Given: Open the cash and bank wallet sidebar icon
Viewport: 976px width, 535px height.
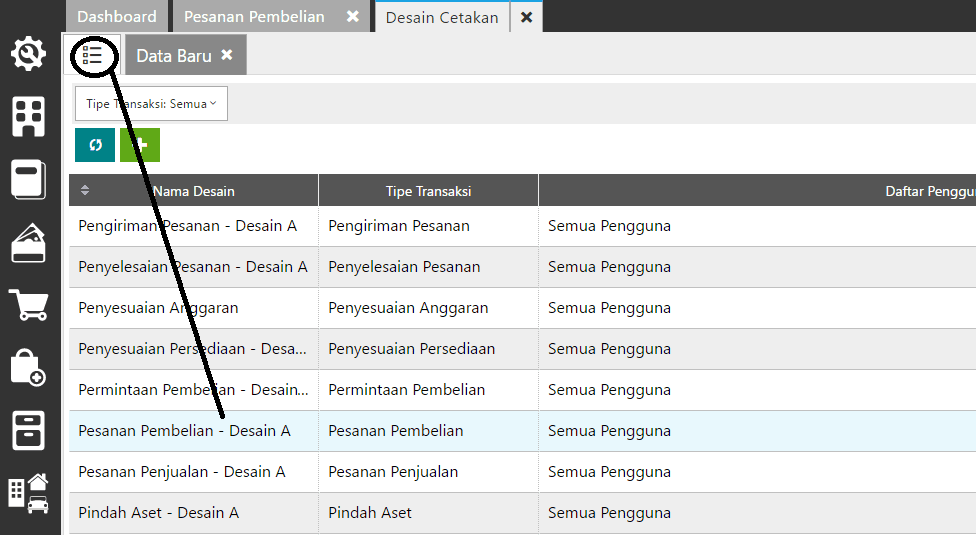Looking at the screenshot, I should [x=29, y=243].
